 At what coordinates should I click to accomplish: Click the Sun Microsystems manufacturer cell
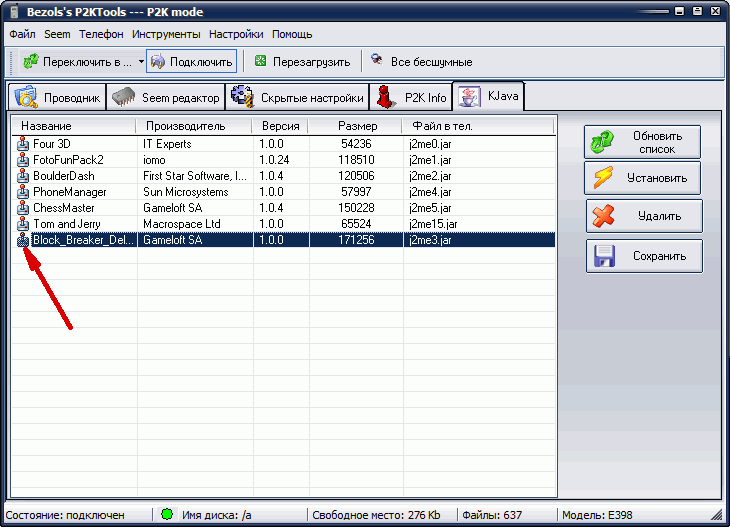point(186,192)
